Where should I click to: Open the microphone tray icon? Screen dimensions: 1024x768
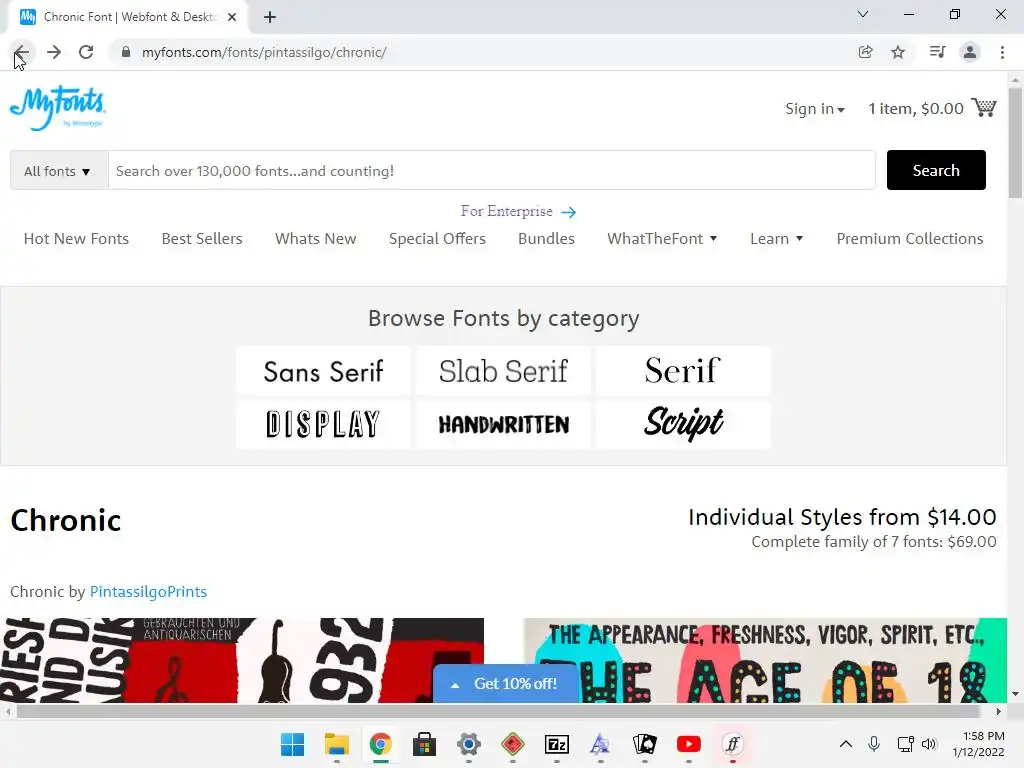click(x=874, y=744)
